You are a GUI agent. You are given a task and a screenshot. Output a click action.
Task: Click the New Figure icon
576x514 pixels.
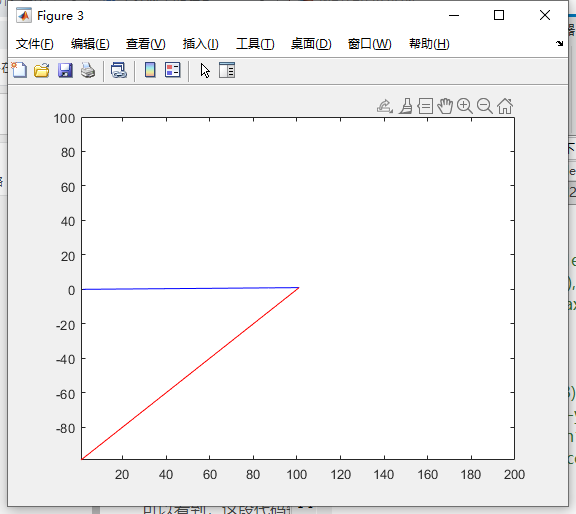click(19, 70)
